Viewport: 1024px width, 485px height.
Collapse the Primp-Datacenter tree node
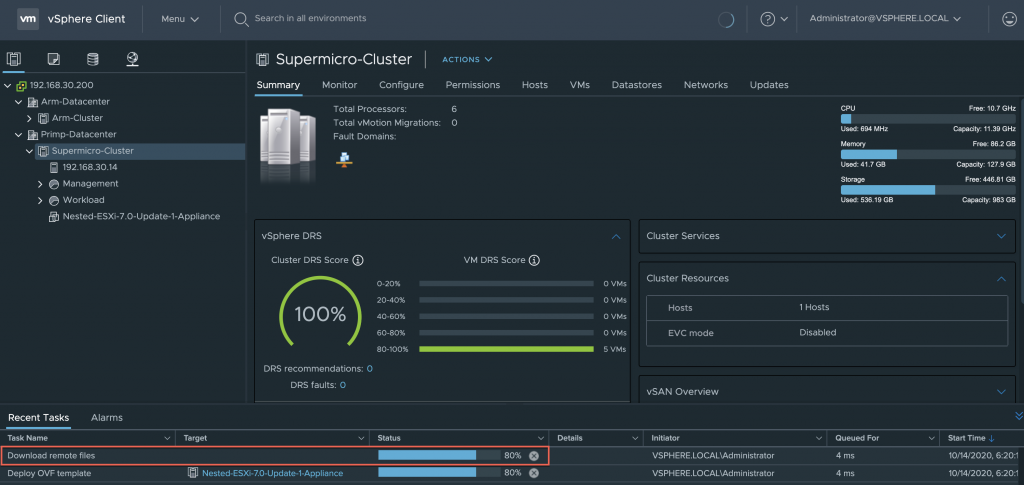click(18, 134)
